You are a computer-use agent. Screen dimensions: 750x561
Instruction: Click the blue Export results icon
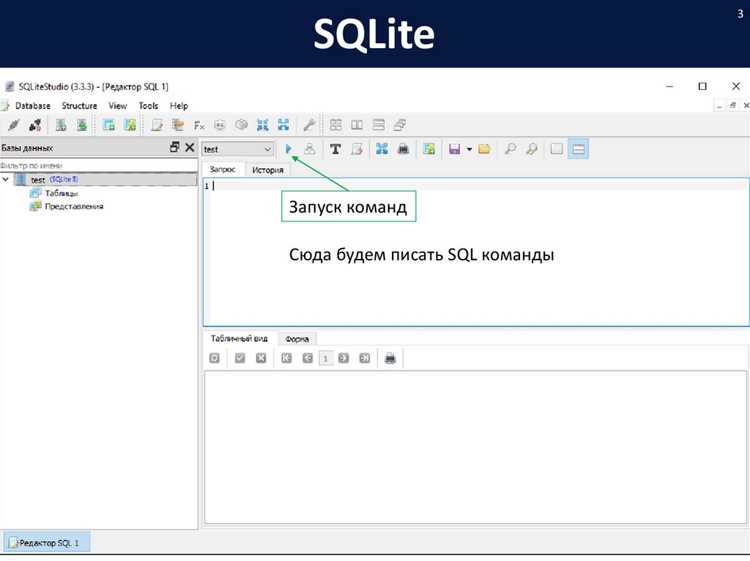point(381,149)
